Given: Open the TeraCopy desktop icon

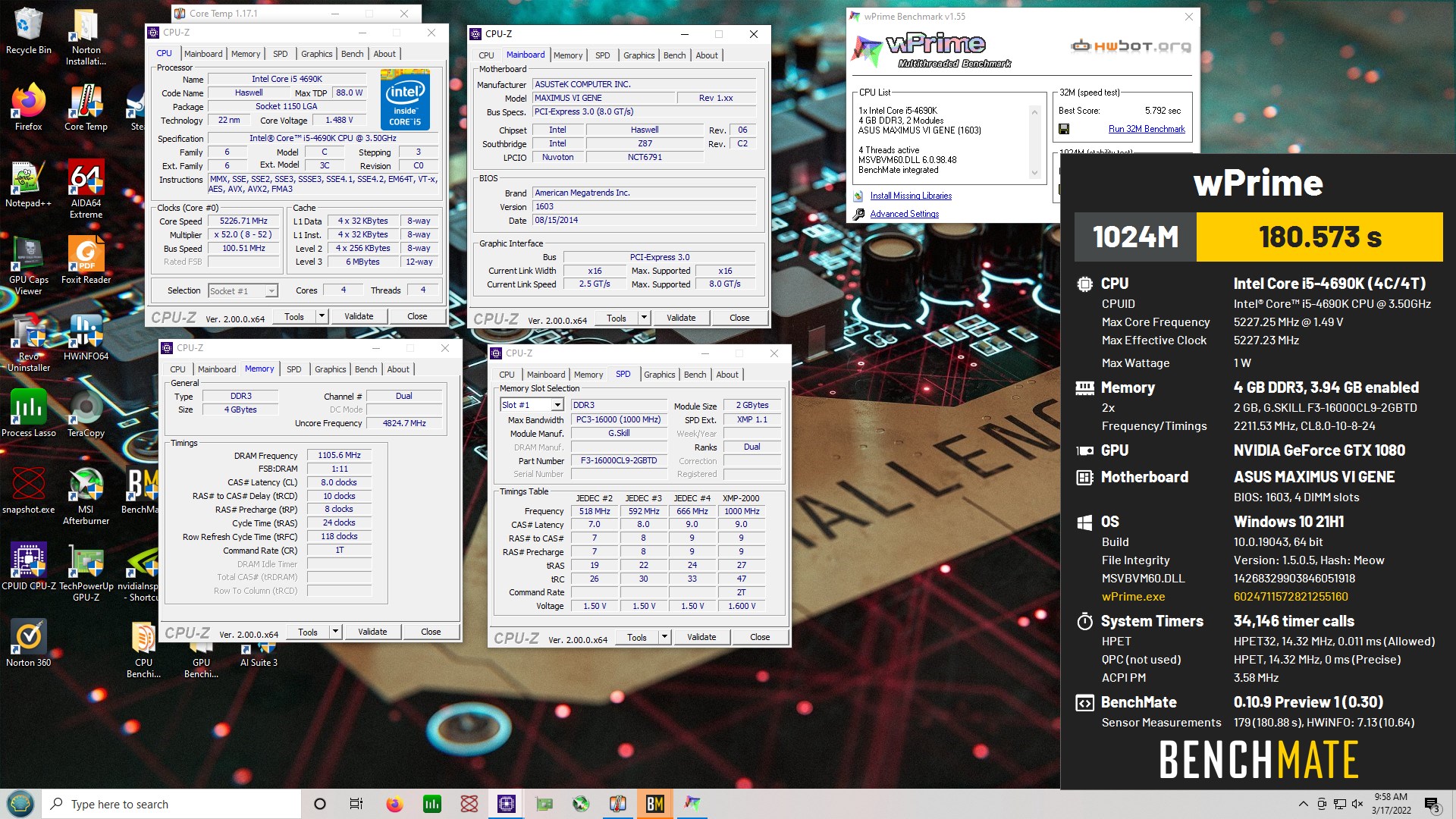Looking at the screenshot, I should pos(86,414).
